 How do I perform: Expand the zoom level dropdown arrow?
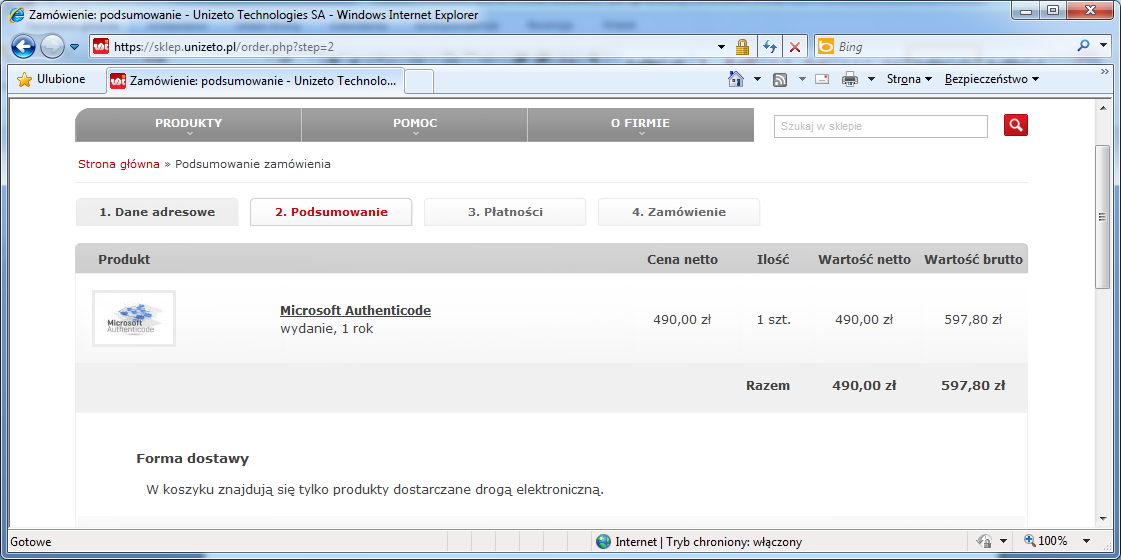[1087, 541]
